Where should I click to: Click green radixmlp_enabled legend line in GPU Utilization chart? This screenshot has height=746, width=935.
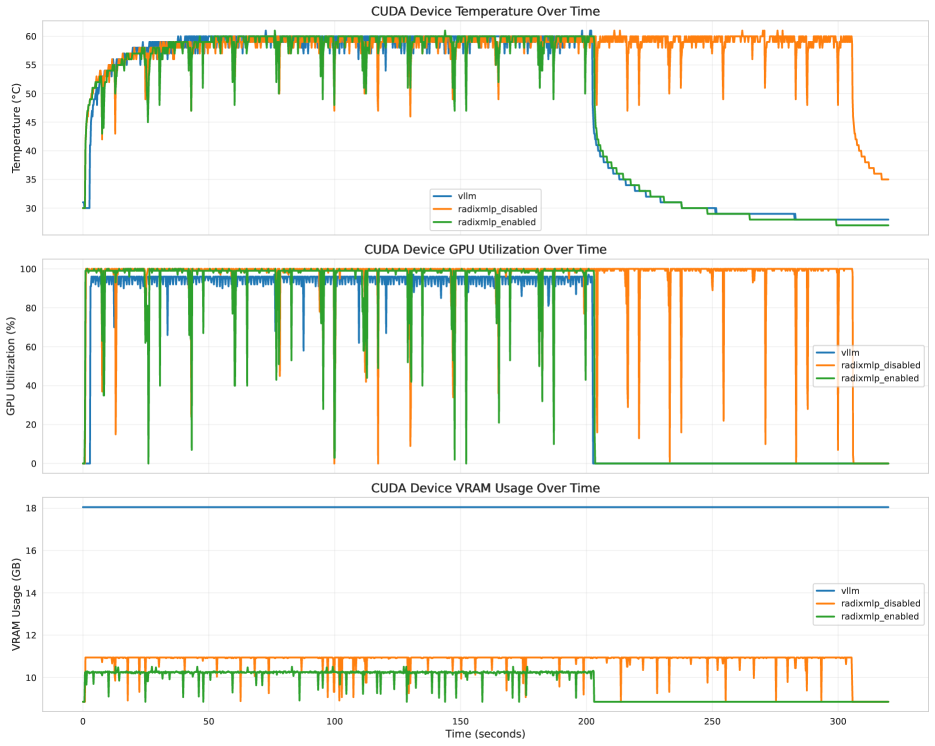click(x=827, y=379)
